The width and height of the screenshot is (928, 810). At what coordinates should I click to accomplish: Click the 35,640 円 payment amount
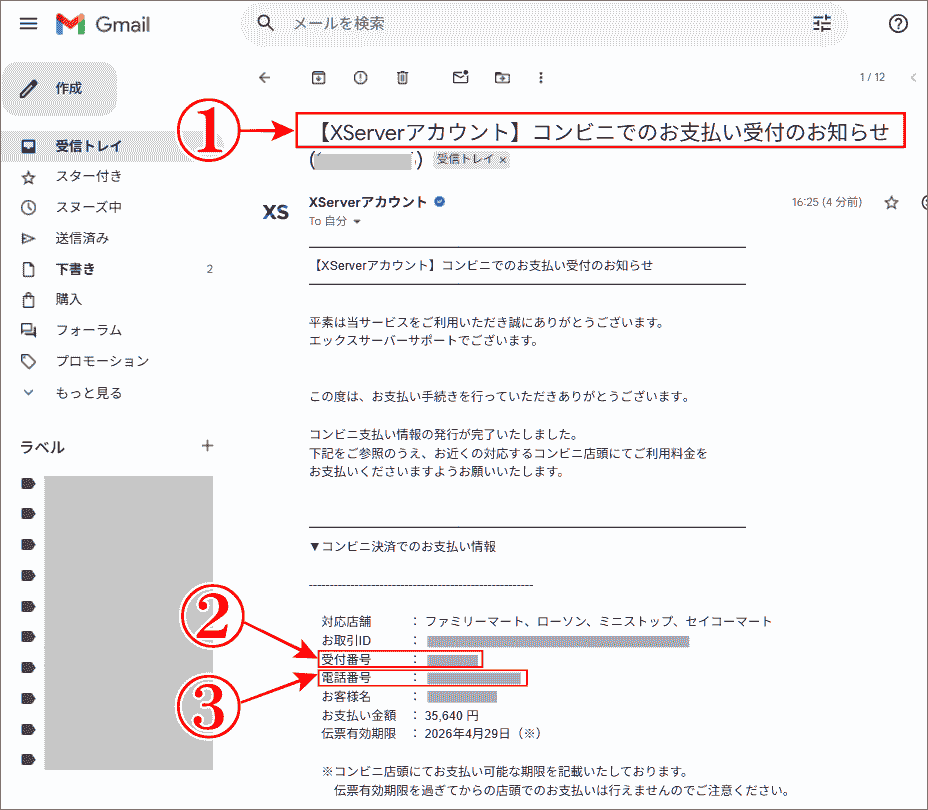(x=452, y=715)
